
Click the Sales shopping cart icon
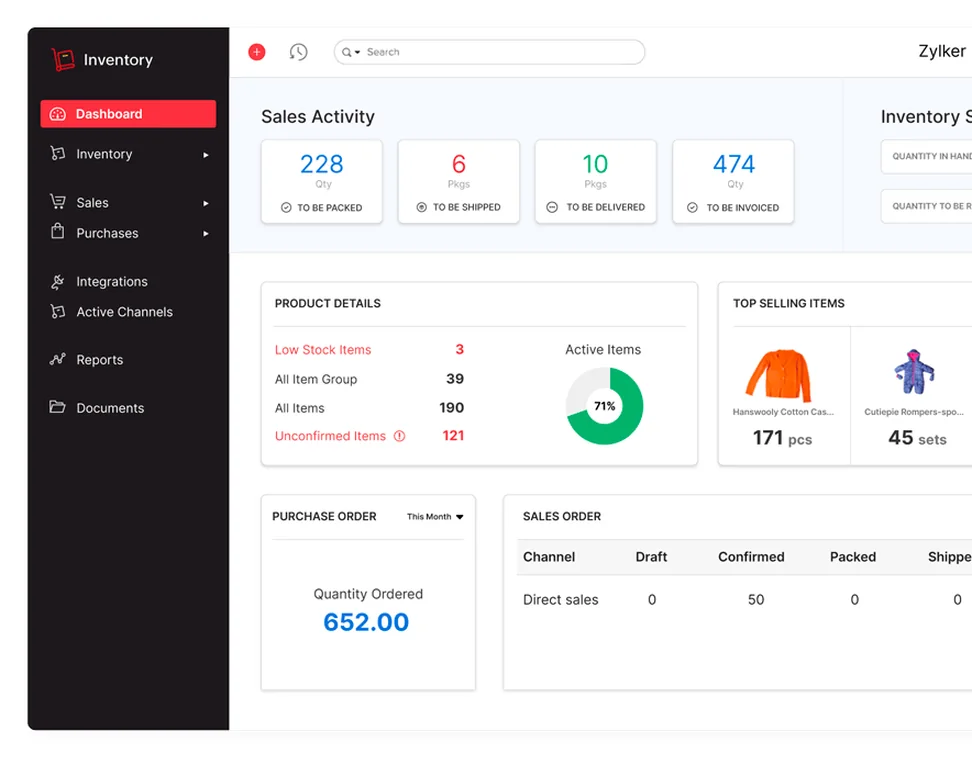click(58, 201)
